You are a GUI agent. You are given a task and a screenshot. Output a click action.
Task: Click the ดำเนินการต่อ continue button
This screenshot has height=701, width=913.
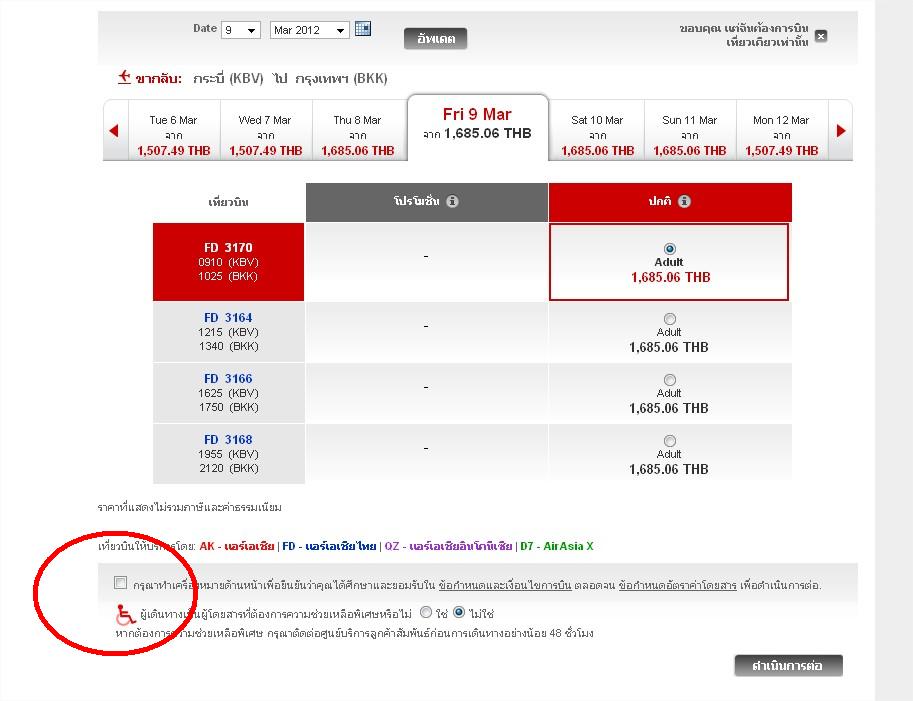(x=788, y=665)
